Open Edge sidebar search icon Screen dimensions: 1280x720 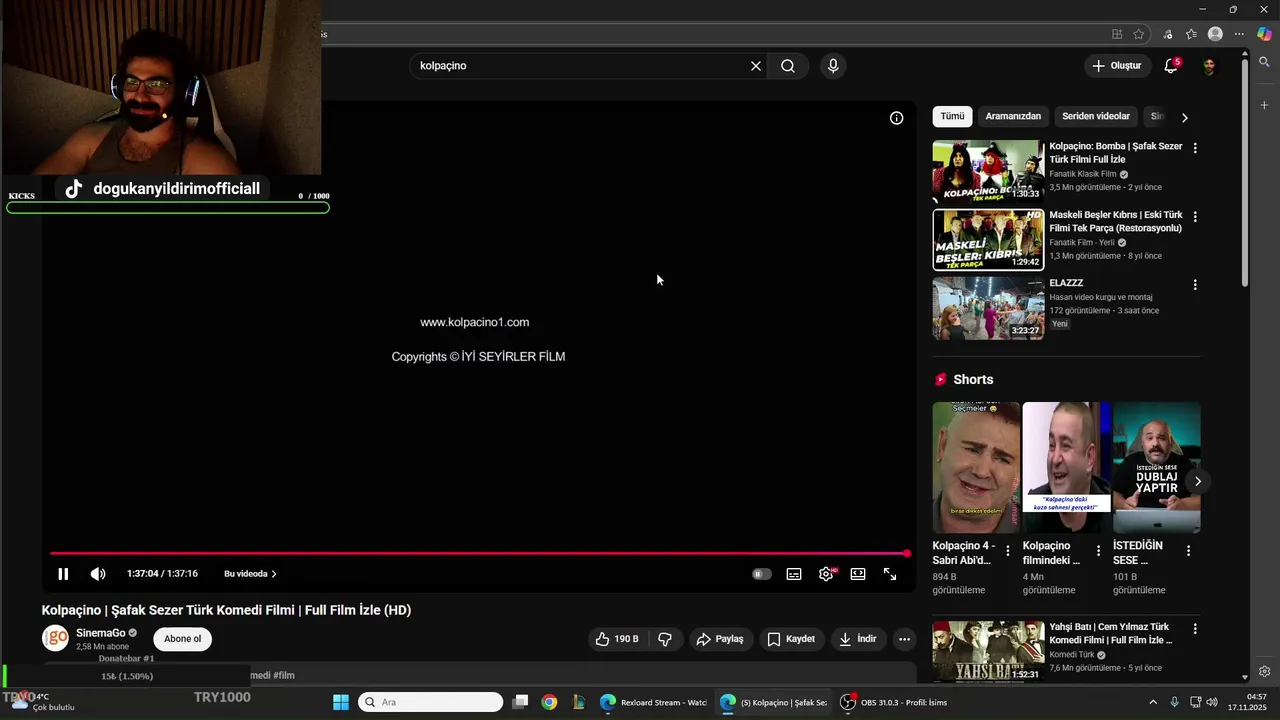tap(1265, 64)
